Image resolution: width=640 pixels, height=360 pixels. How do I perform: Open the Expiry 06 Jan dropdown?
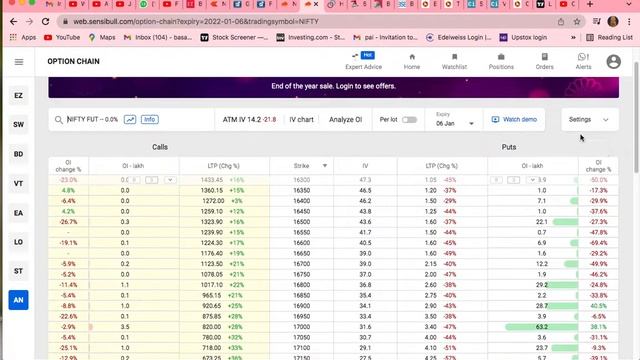coord(454,120)
